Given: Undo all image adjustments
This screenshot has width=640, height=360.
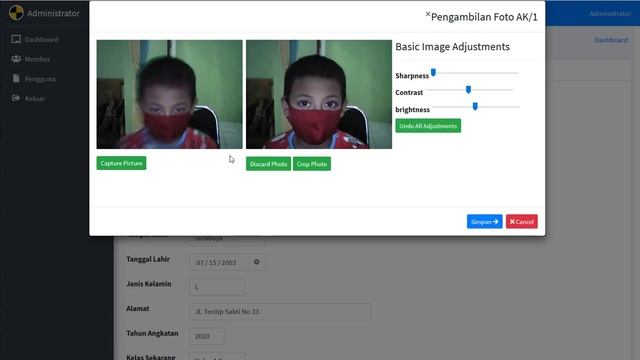Looking at the screenshot, I should [x=428, y=126].
